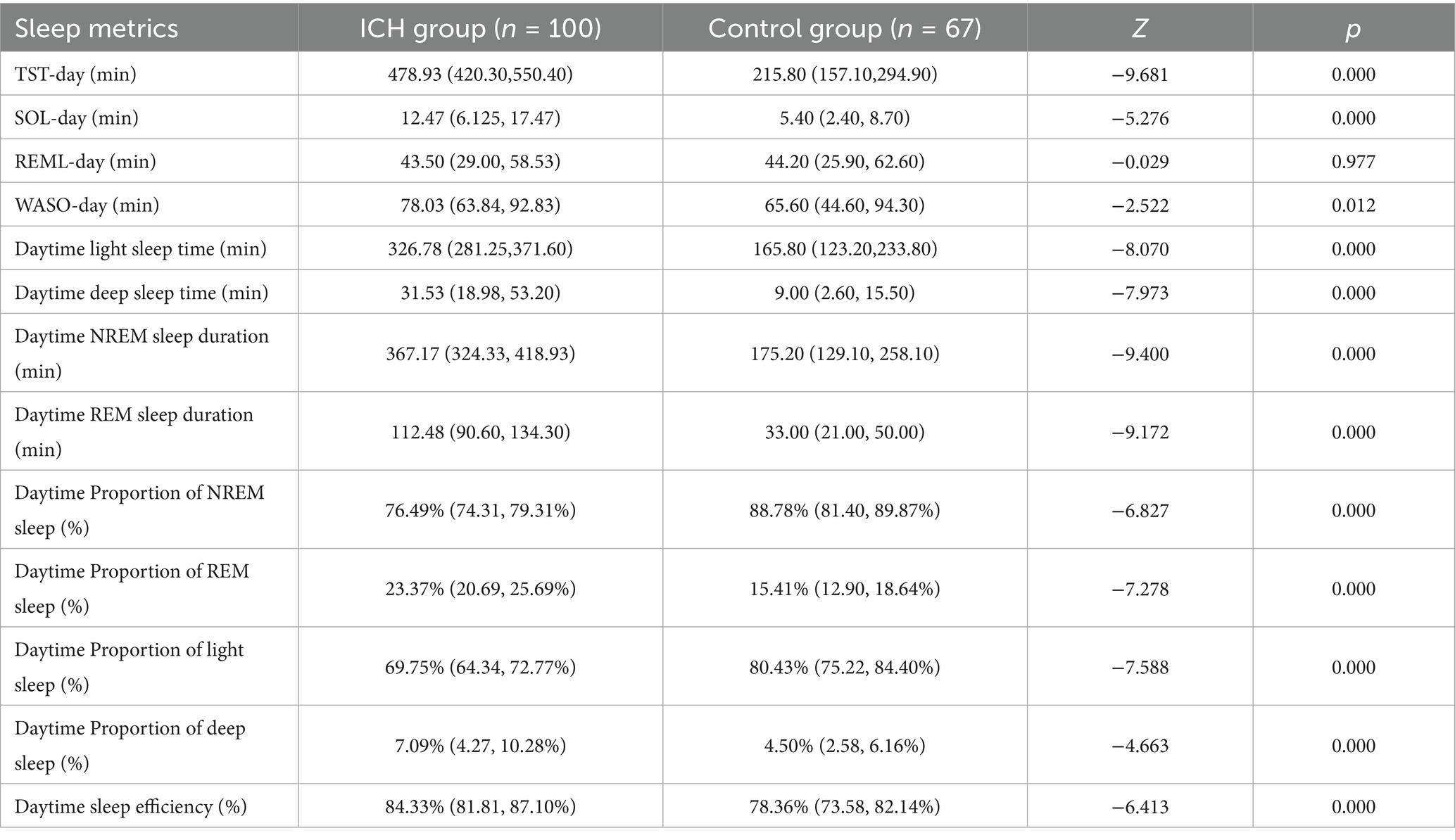
Task: Click the Daytime sleep efficiency (%) label
Action: click(x=130, y=806)
